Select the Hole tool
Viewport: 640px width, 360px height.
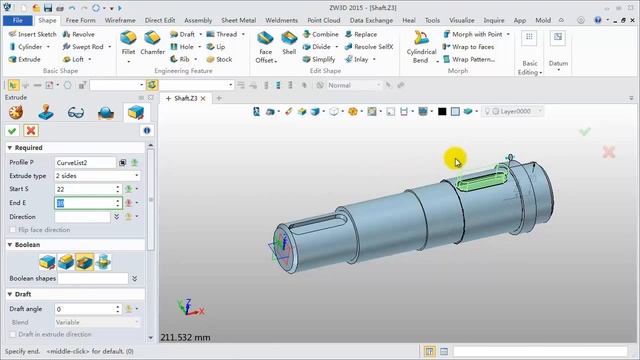[182, 47]
